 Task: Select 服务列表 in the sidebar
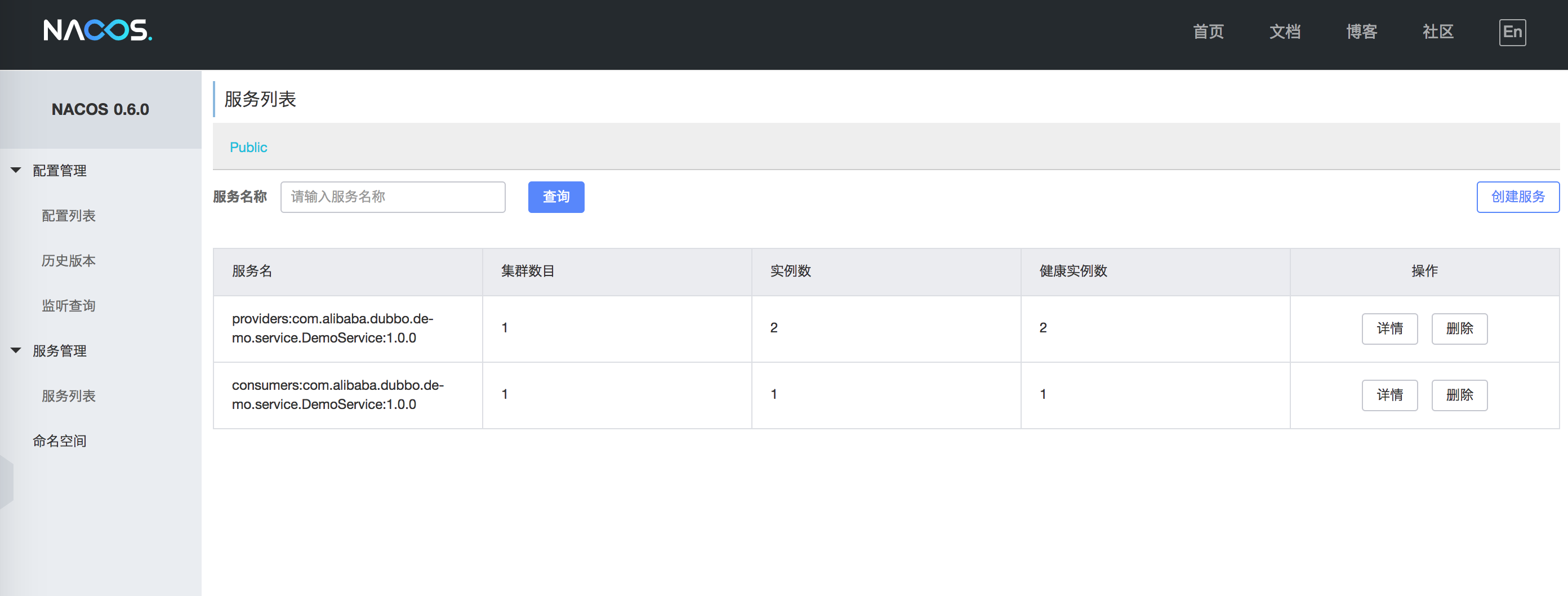point(69,395)
